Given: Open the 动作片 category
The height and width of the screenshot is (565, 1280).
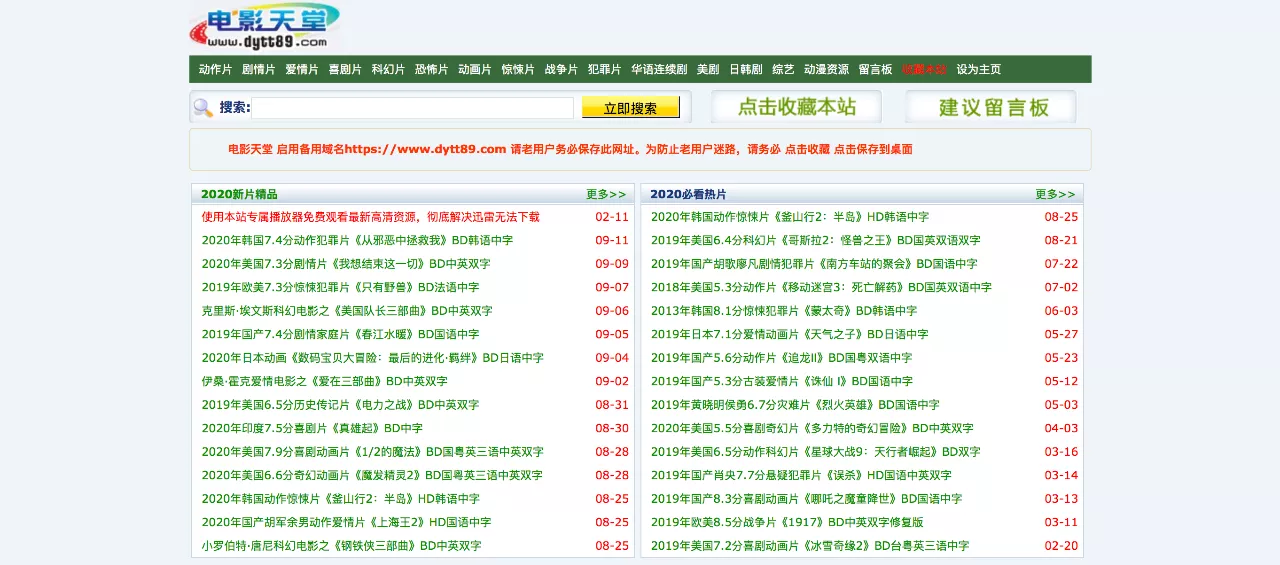Looking at the screenshot, I should [x=215, y=69].
